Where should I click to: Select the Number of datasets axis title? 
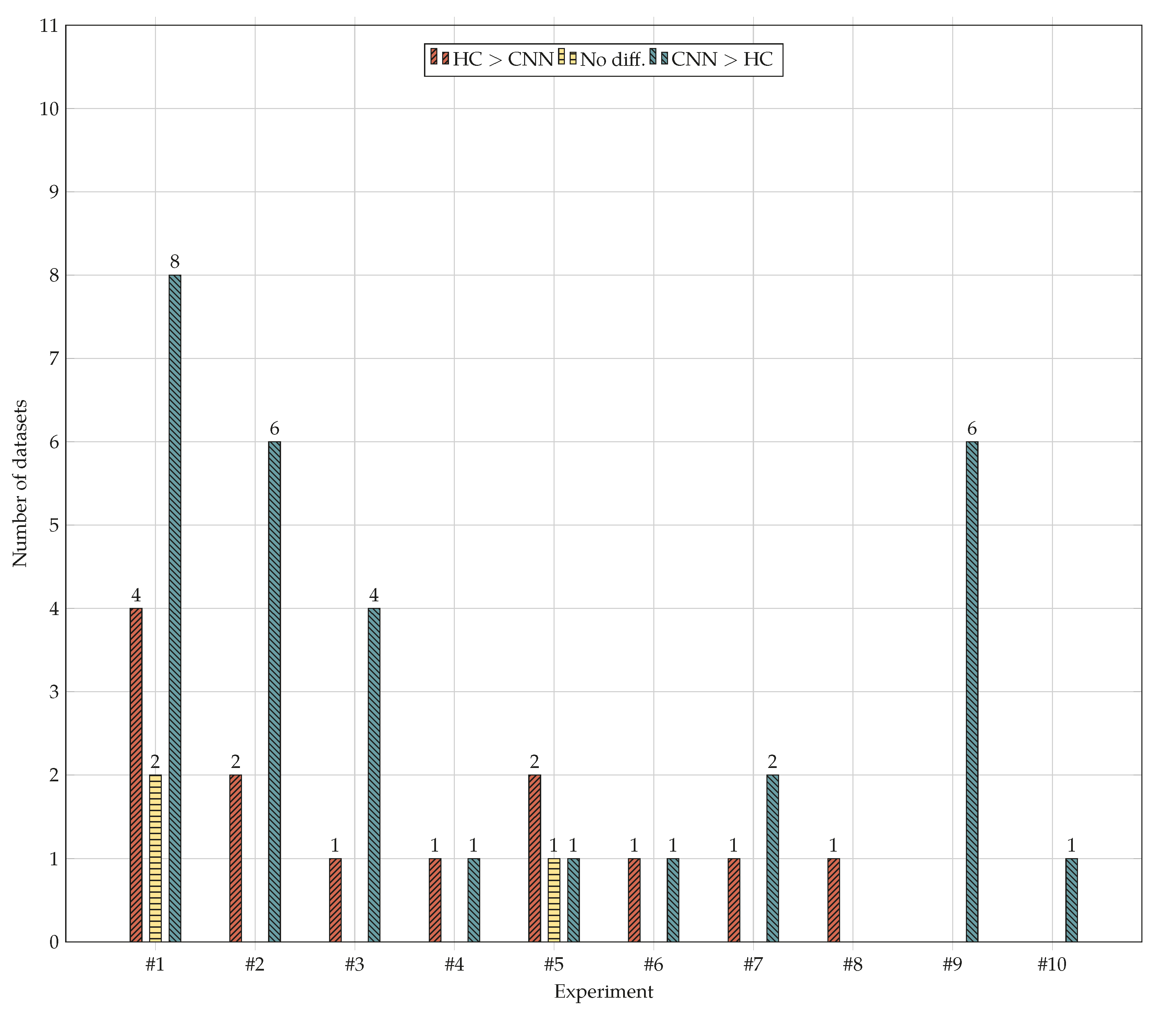click(x=20, y=483)
